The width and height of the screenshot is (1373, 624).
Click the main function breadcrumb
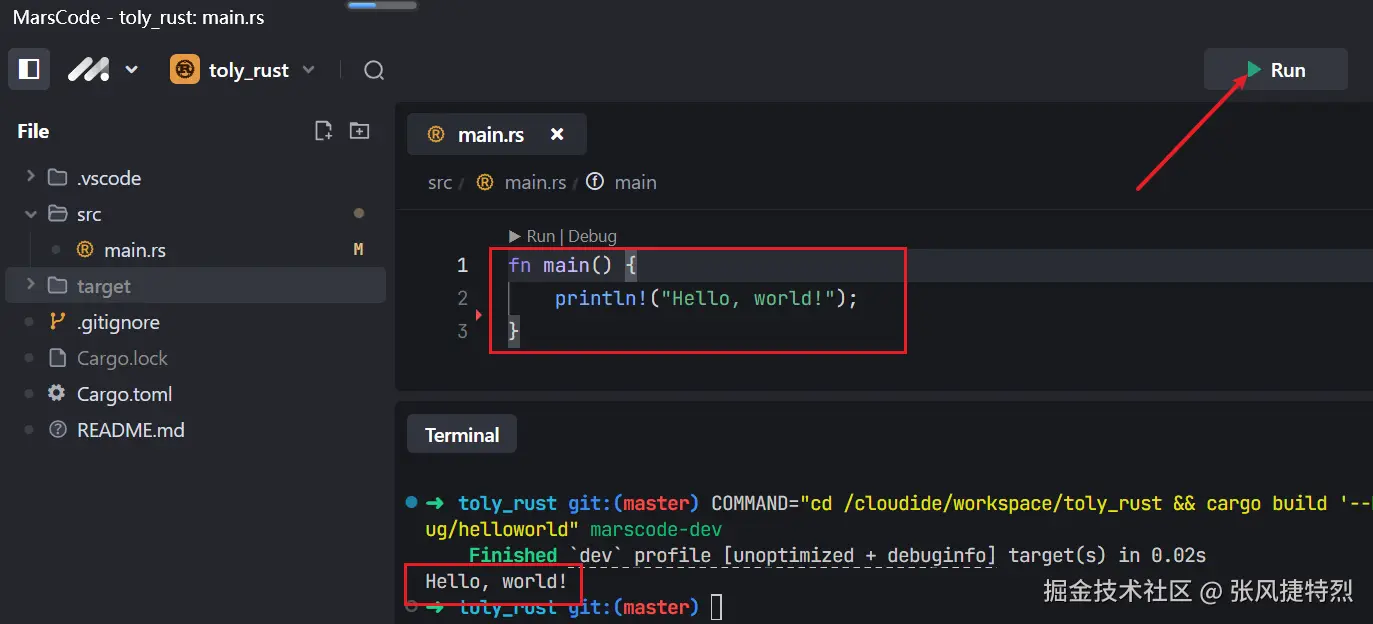(635, 182)
